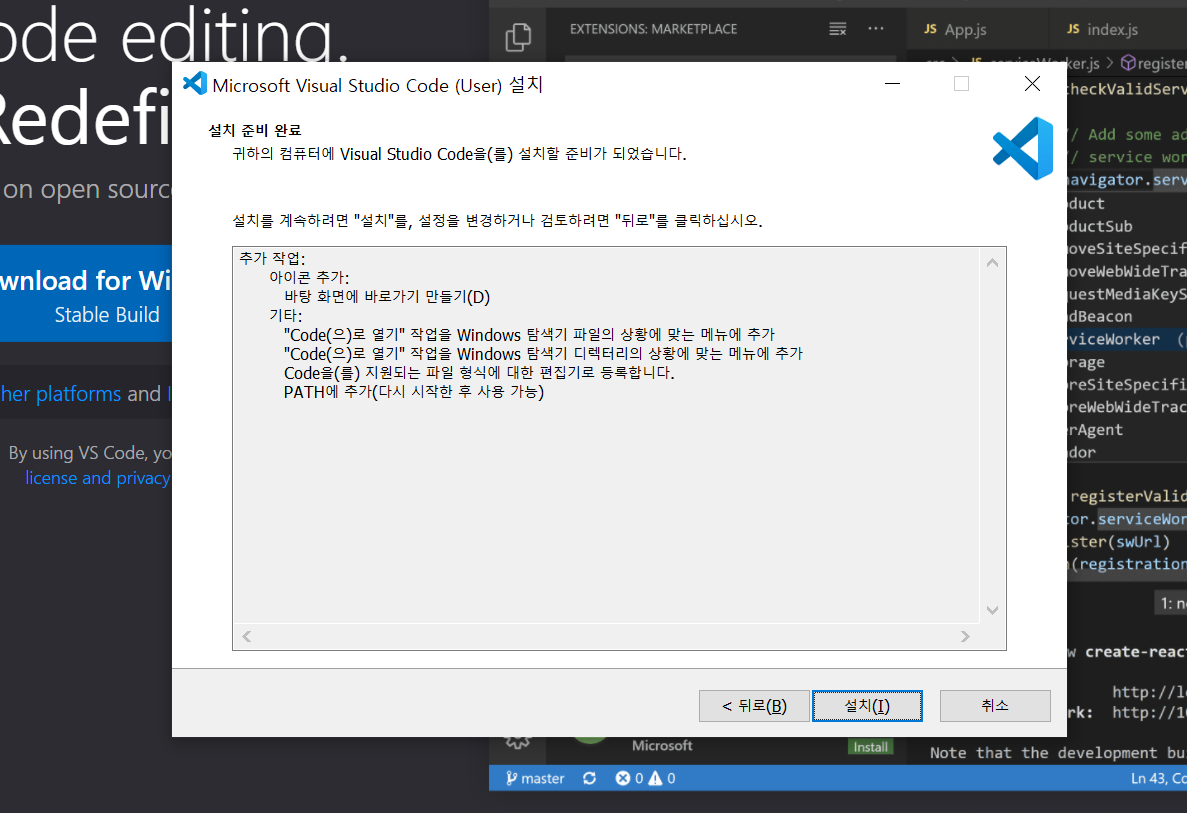Click the horizontal scroll left arrow
This screenshot has width=1187, height=813.
[x=247, y=637]
